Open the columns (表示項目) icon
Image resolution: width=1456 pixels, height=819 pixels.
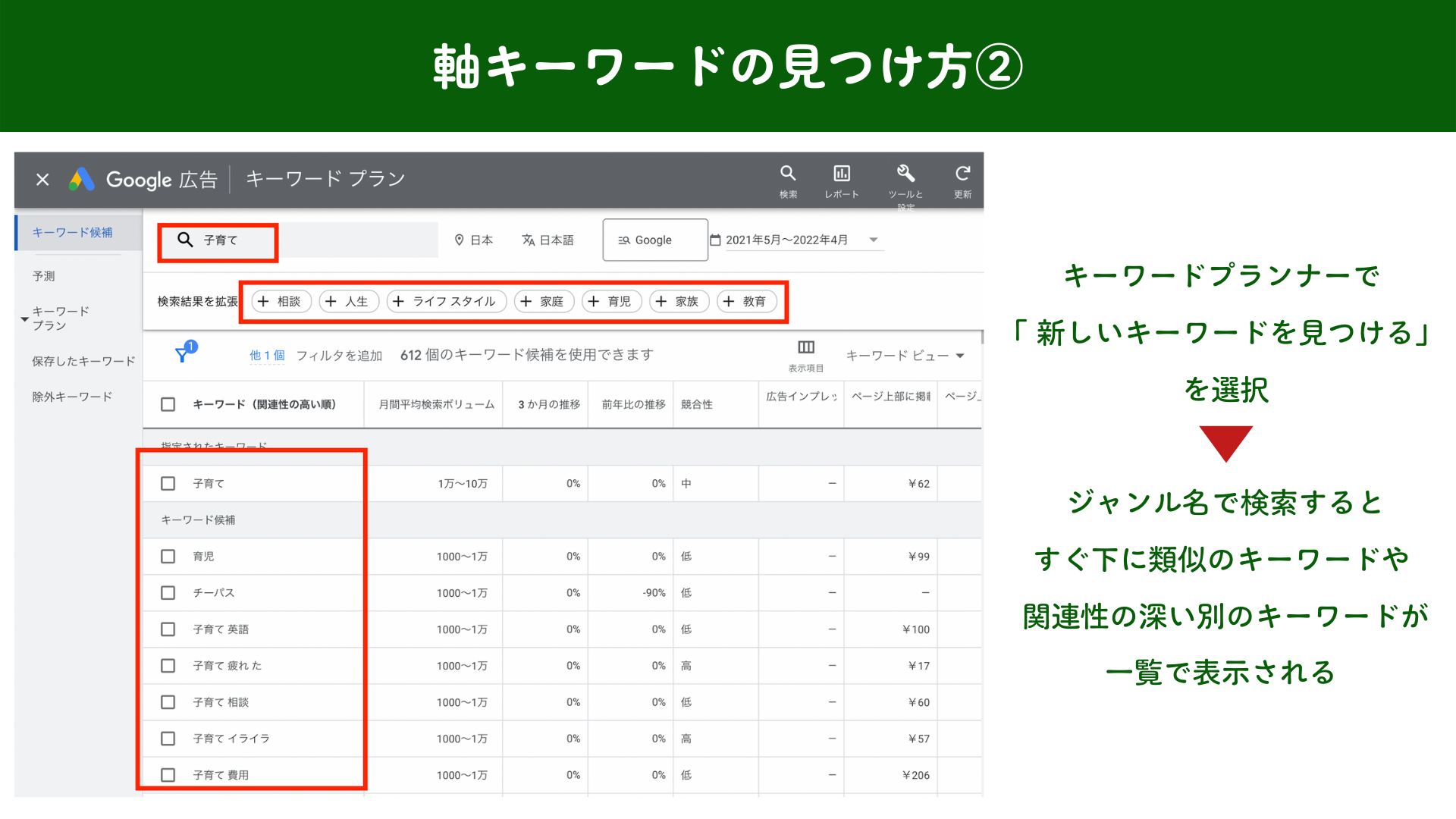tap(805, 347)
